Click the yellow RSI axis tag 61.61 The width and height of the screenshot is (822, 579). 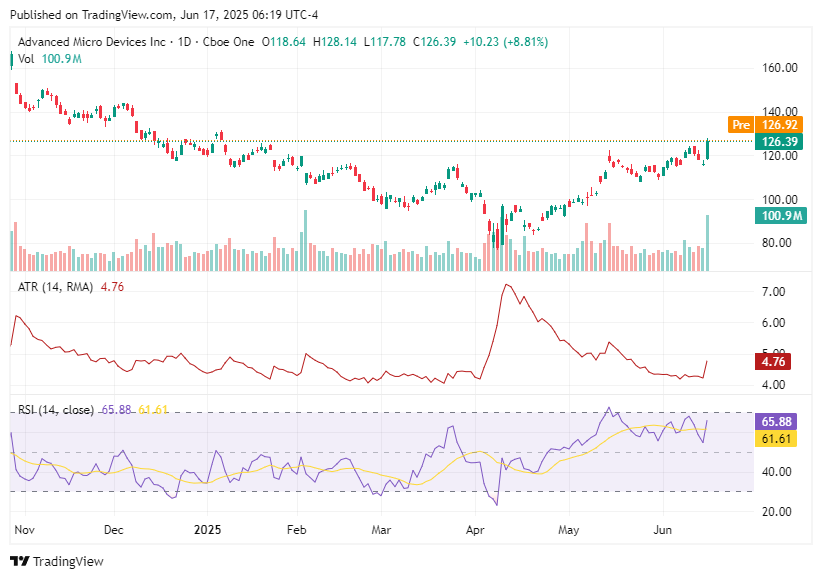776,438
